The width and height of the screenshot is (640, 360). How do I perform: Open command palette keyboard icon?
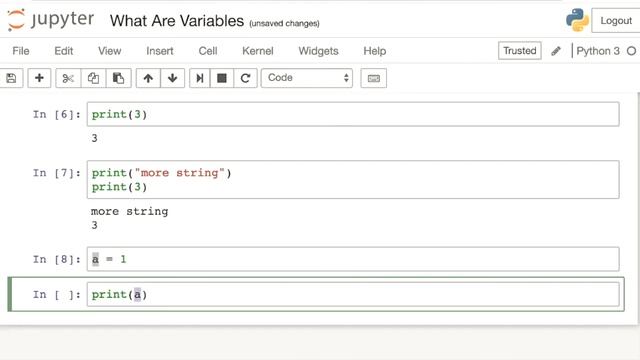click(373, 78)
